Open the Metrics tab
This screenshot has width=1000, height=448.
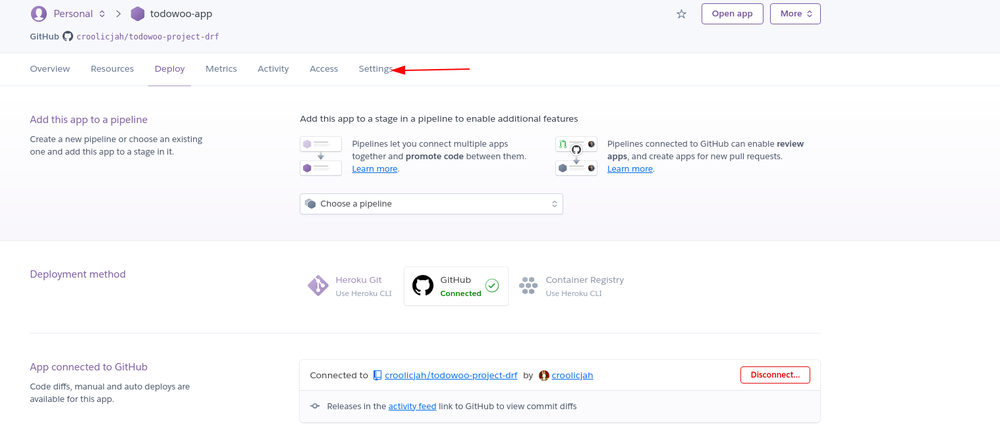(x=221, y=69)
